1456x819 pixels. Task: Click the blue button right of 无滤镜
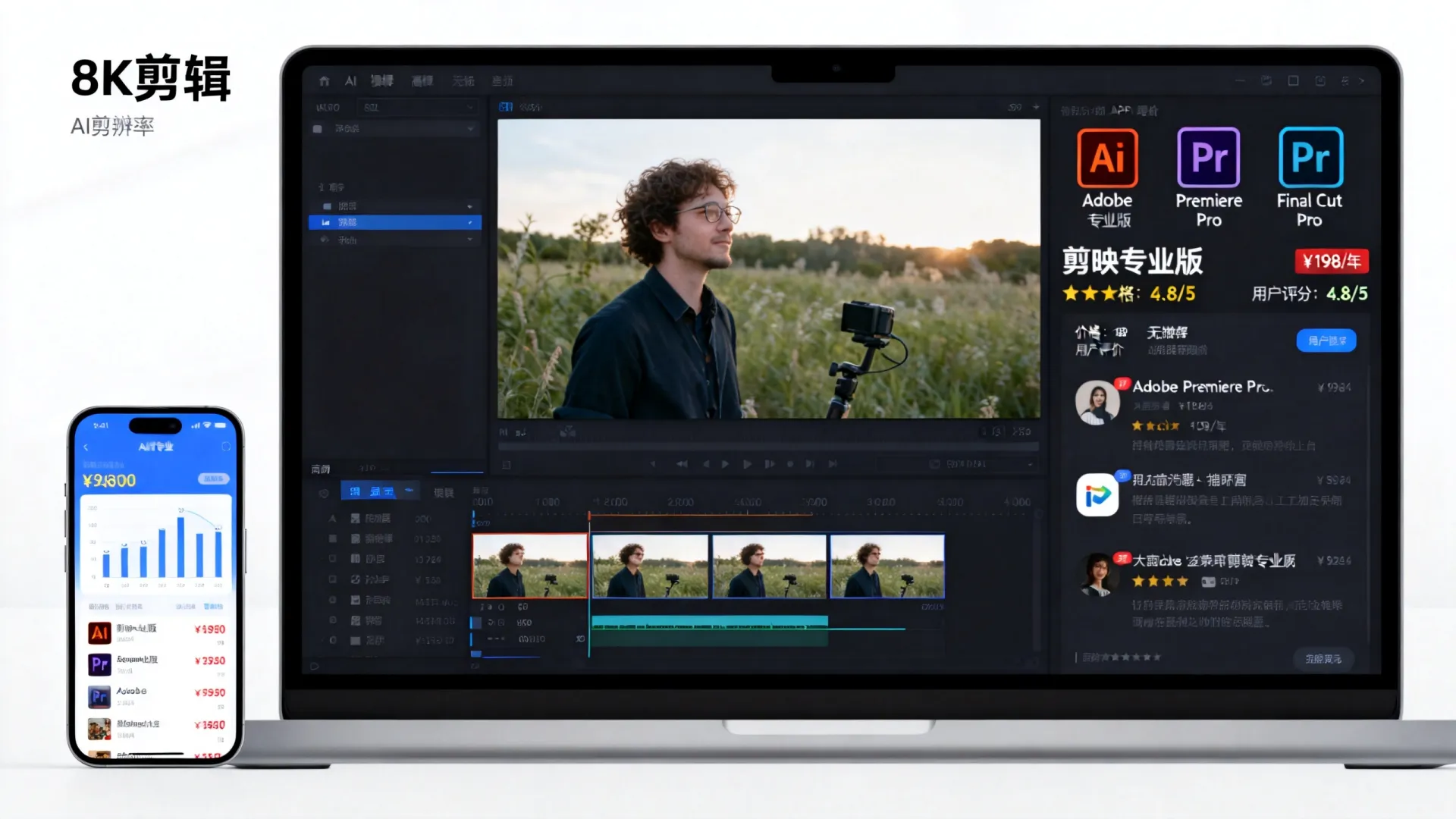pyautogui.click(x=1326, y=340)
